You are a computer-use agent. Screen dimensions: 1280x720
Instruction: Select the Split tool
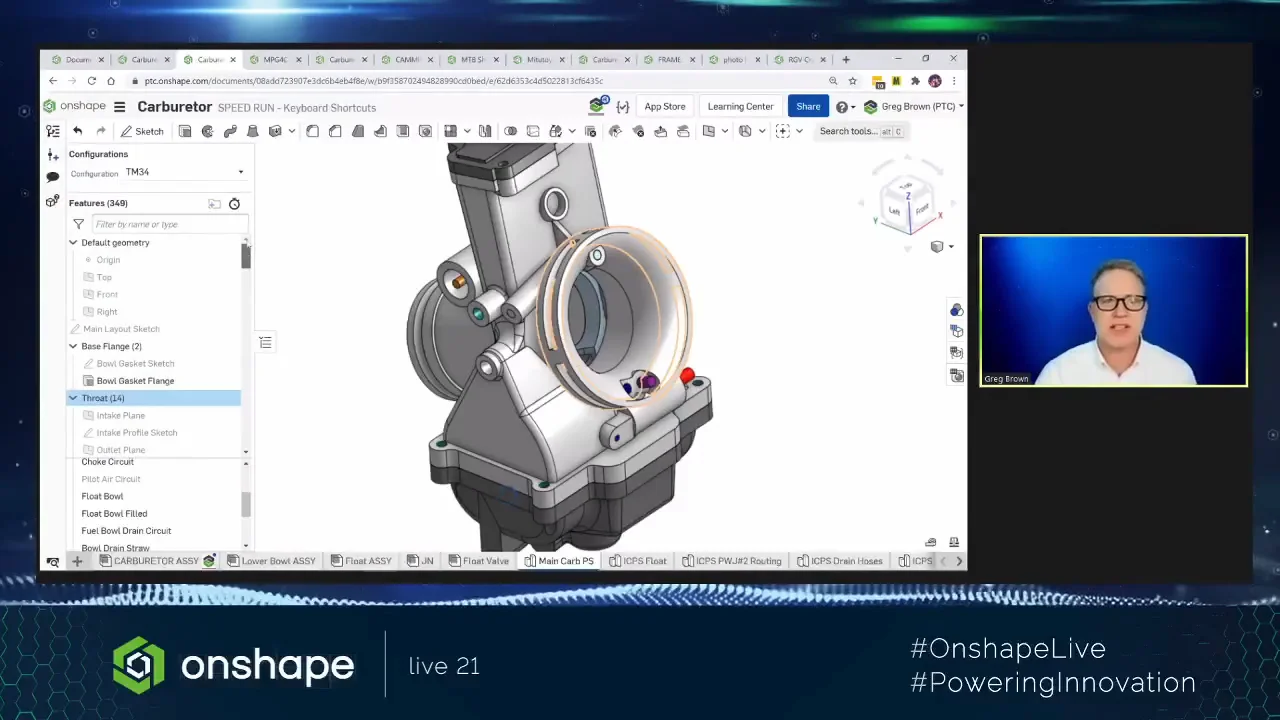pos(533,131)
